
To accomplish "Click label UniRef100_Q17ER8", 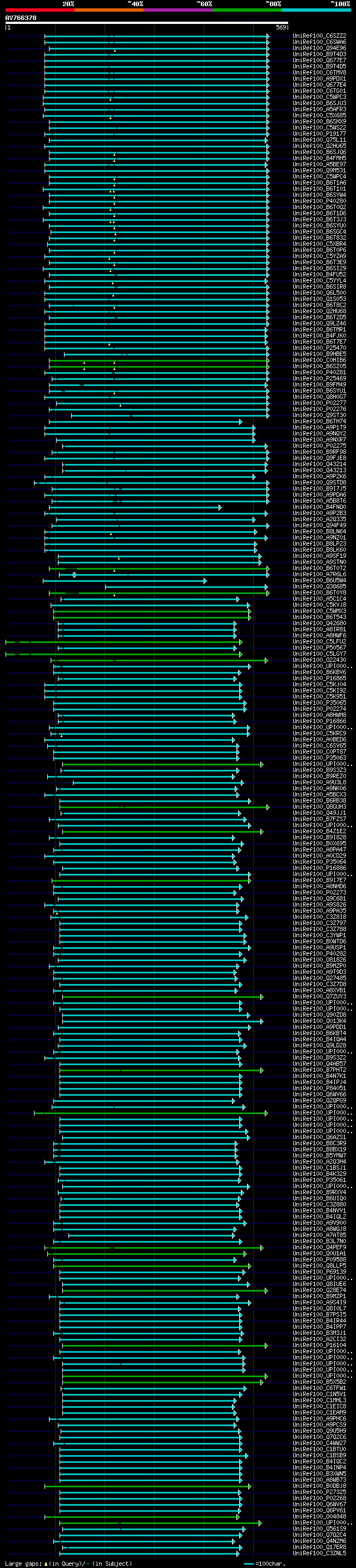I will [319, 1547].
